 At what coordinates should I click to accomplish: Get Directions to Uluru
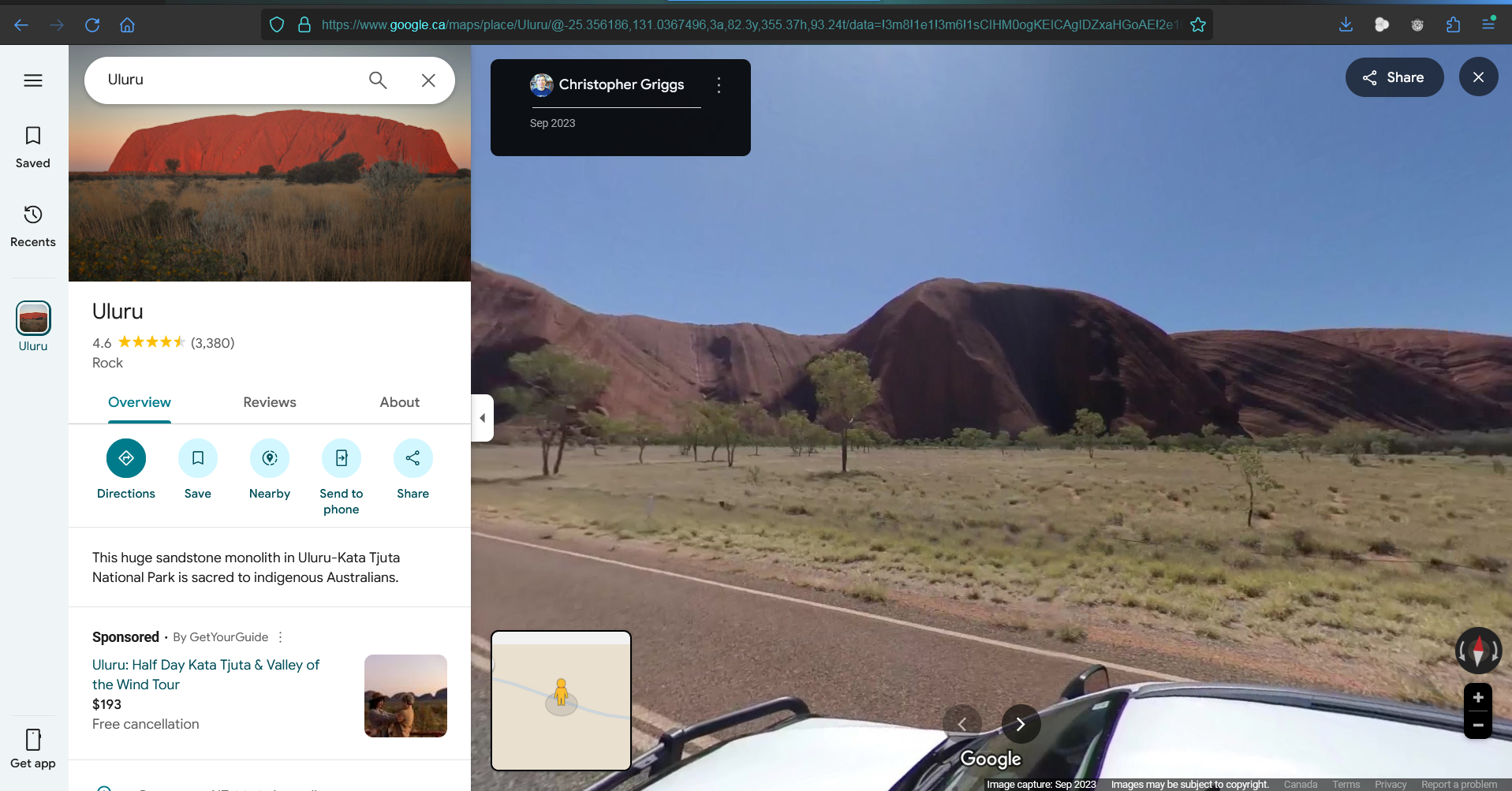(126, 470)
